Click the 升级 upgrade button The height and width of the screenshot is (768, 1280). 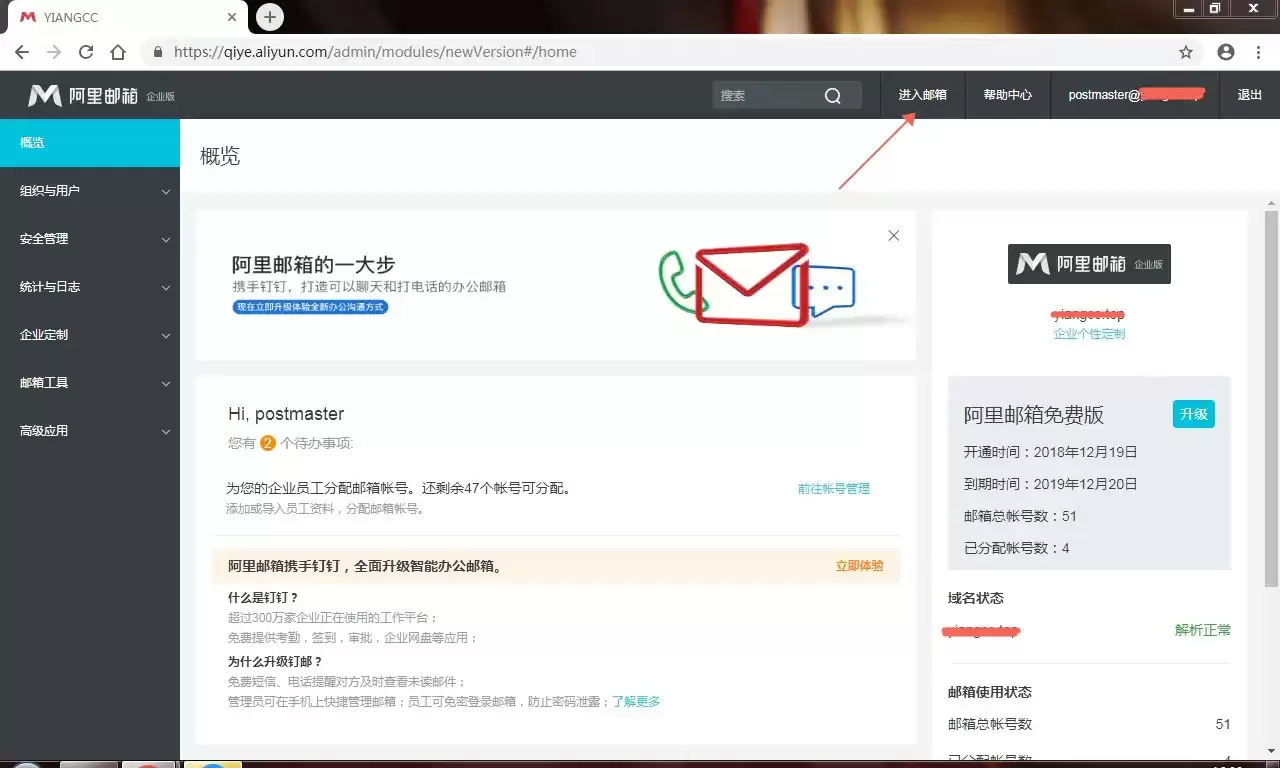1194,414
